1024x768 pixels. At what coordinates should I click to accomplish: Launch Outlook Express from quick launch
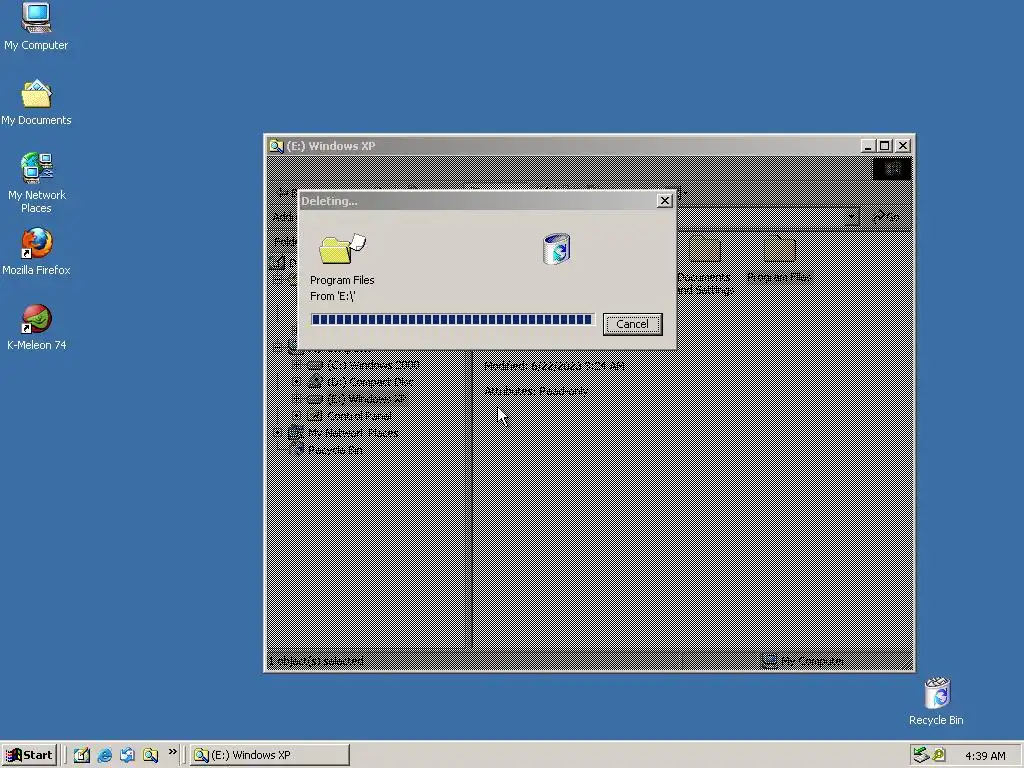pos(127,755)
